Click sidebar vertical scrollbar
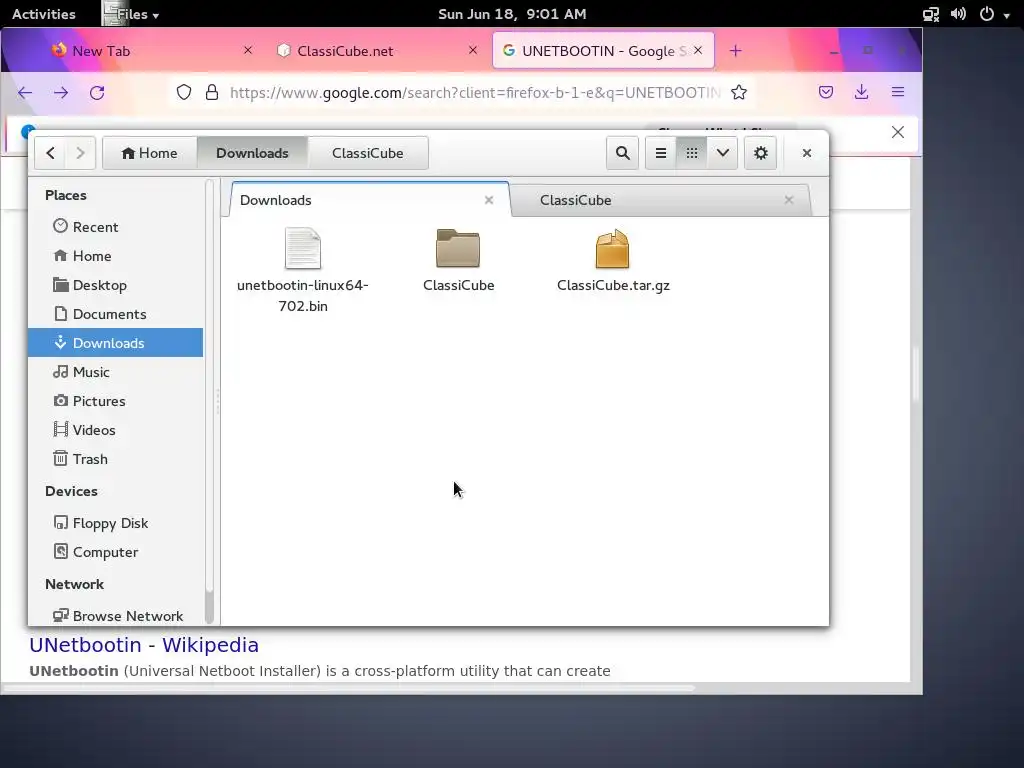 click(209, 402)
